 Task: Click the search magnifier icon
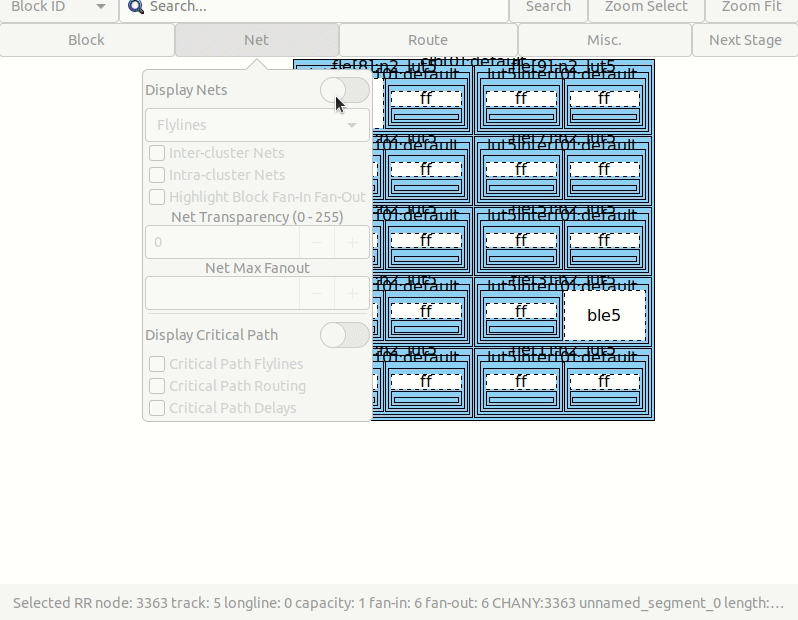pos(136,7)
